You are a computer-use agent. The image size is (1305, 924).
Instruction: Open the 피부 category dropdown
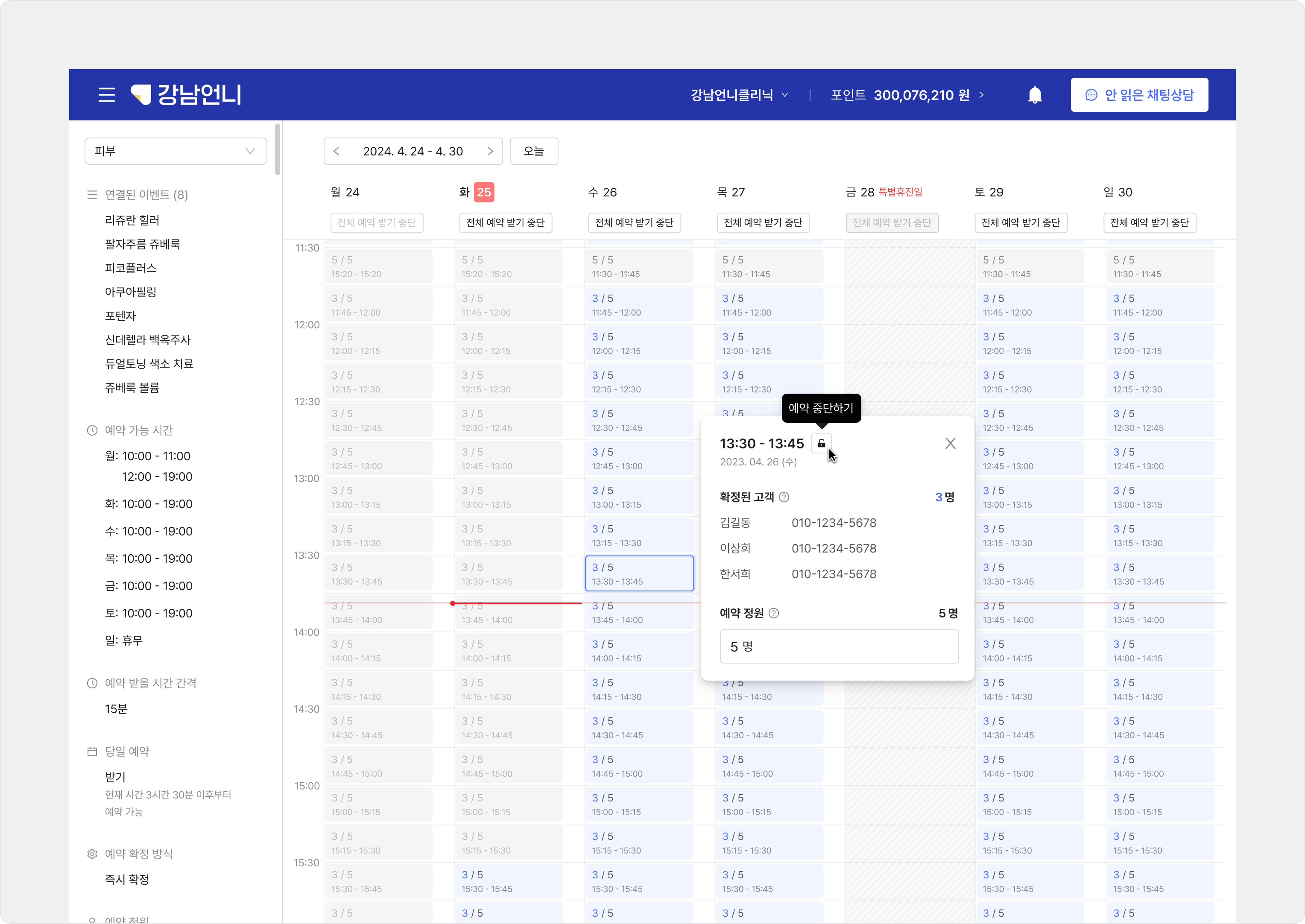[x=175, y=151]
